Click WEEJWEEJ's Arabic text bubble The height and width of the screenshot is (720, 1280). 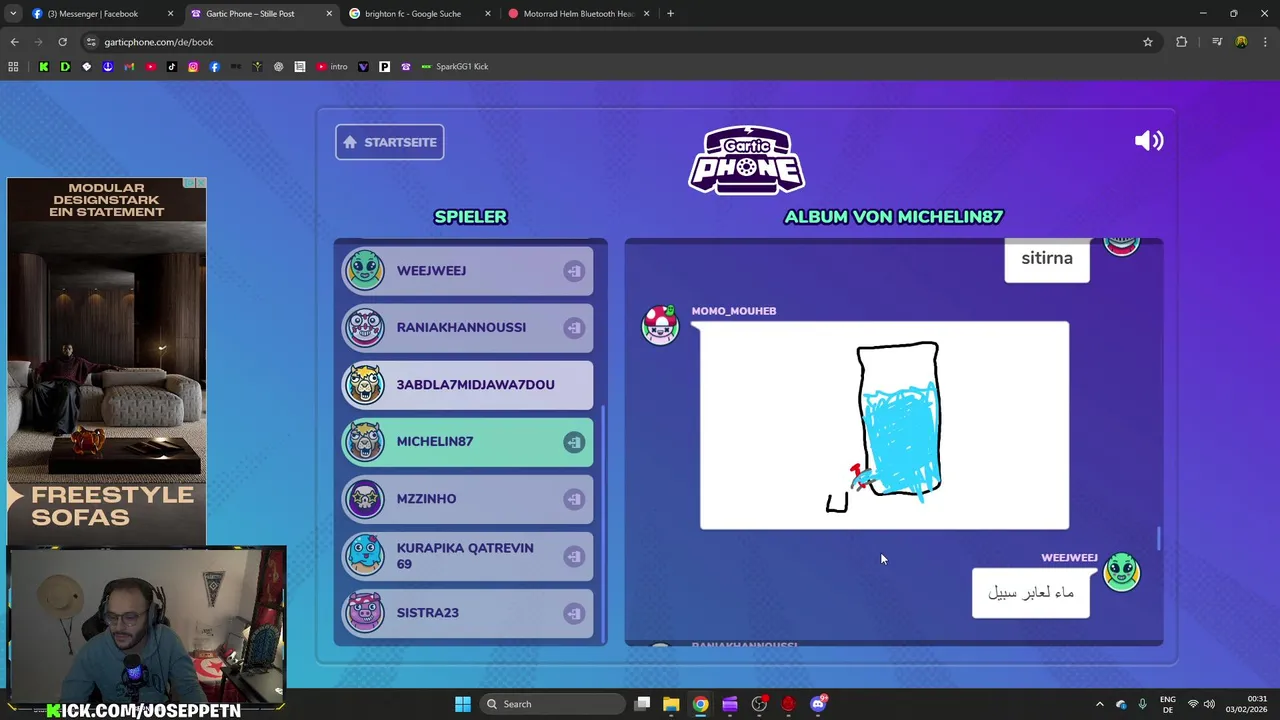pos(1031,593)
